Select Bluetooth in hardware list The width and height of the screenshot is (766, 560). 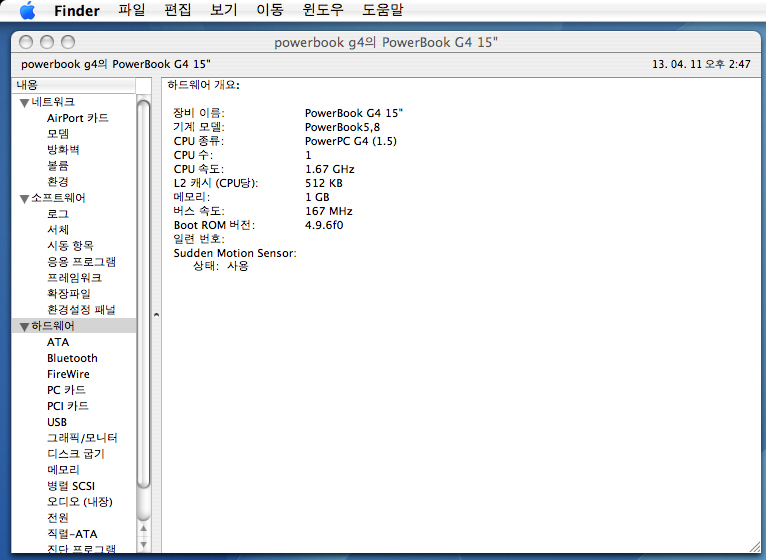click(72, 358)
